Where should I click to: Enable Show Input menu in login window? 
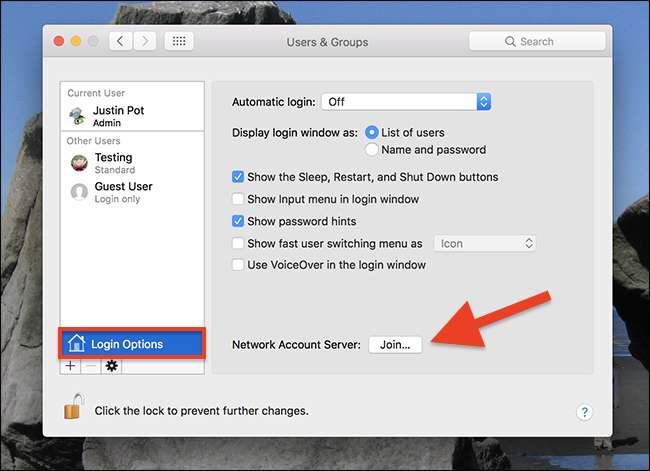coord(238,199)
